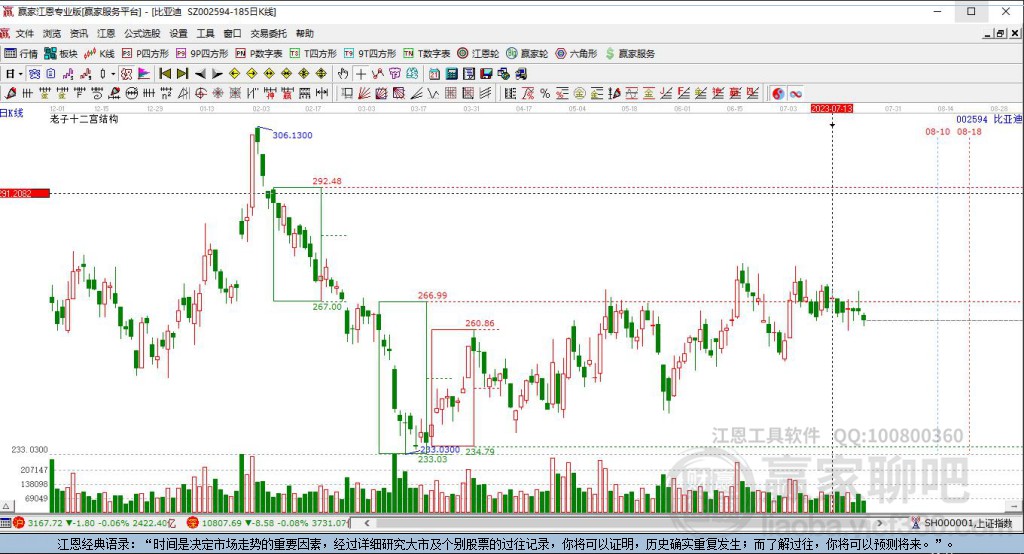
Task: Open the 文件 menu
Action: coord(24,33)
